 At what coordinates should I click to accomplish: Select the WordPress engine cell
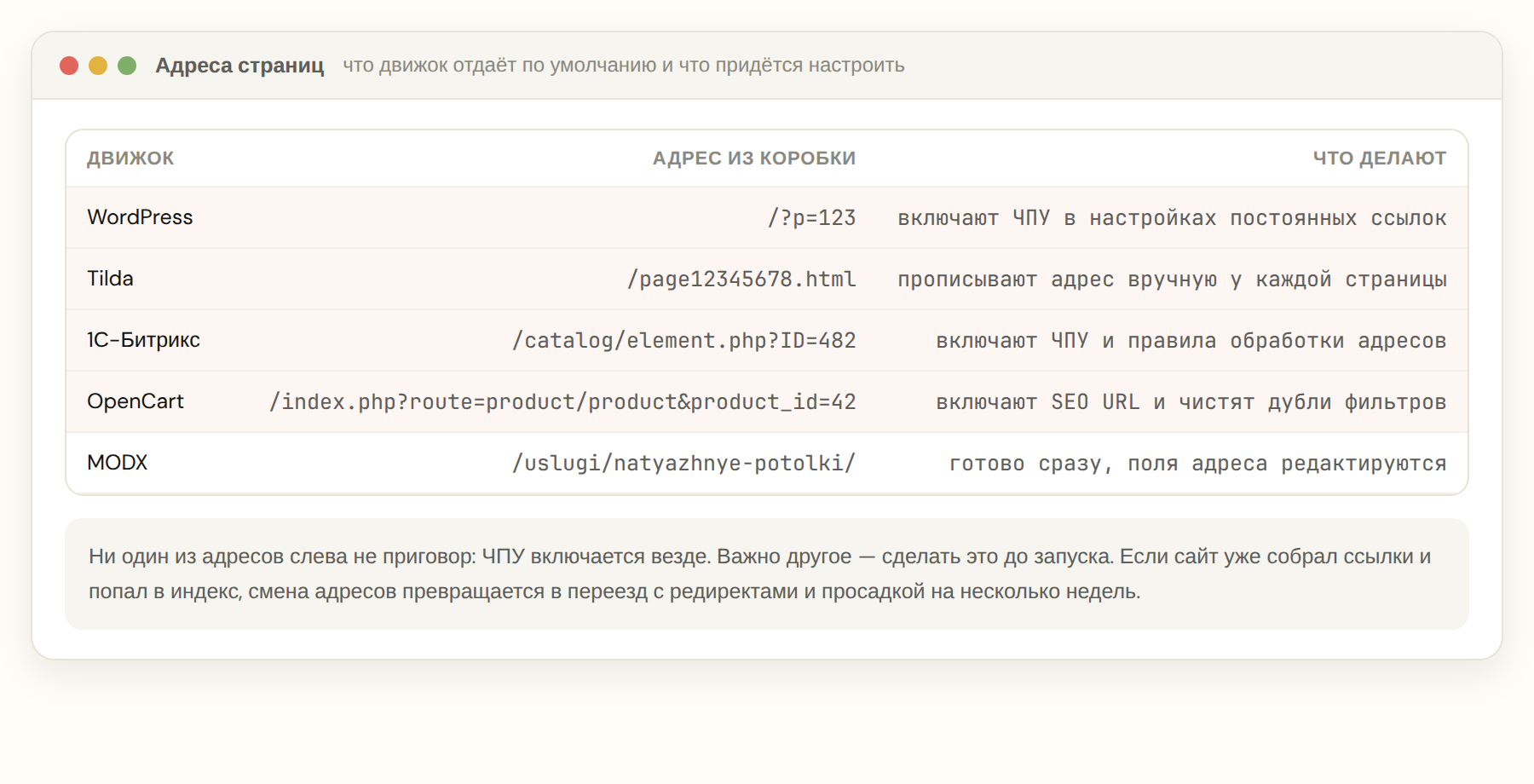pyautogui.click(x=140, y=217)
